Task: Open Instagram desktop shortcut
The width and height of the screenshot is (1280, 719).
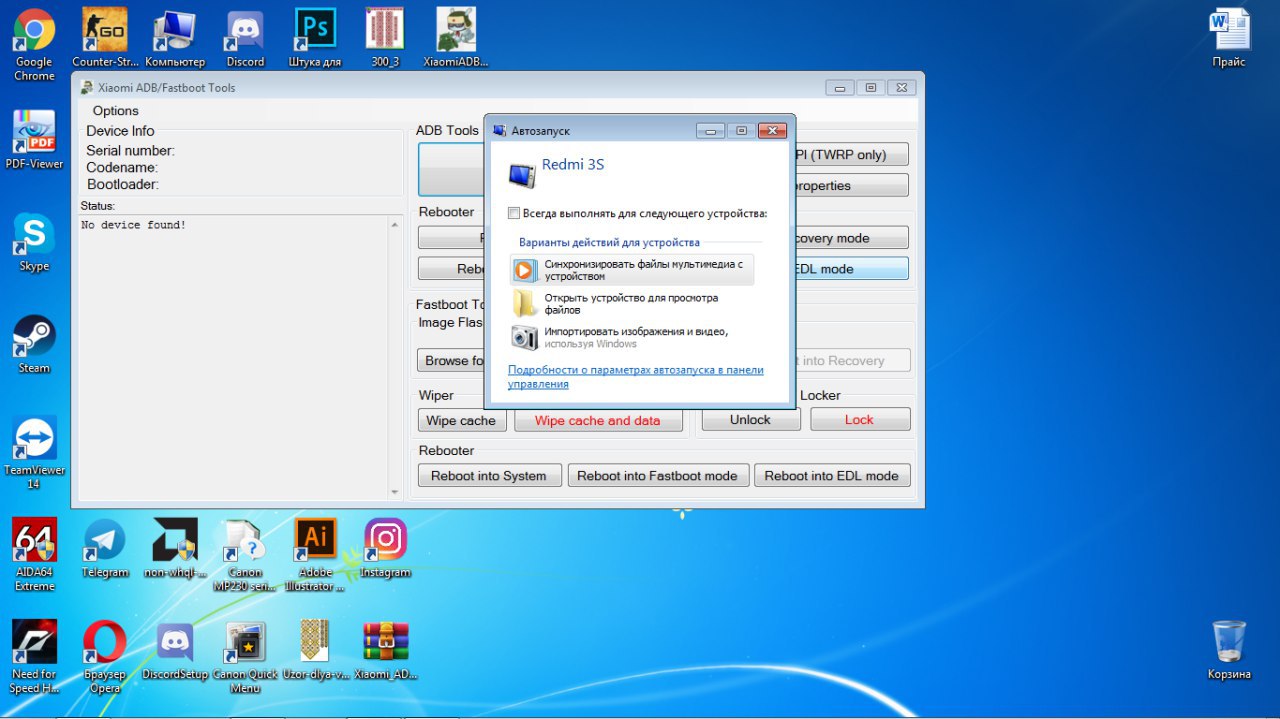Action: (x=385, y=548)
